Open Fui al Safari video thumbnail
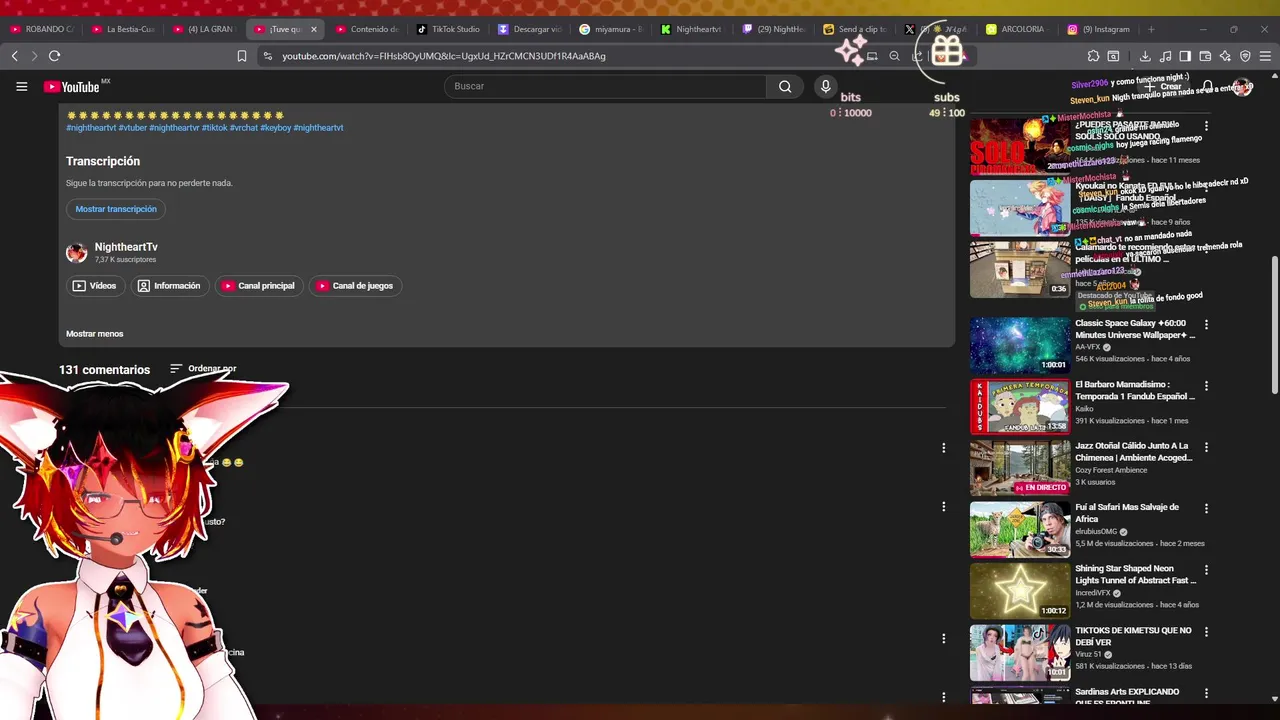Viewport: 1280px width, 720px height. click(x=1020, y=529)
